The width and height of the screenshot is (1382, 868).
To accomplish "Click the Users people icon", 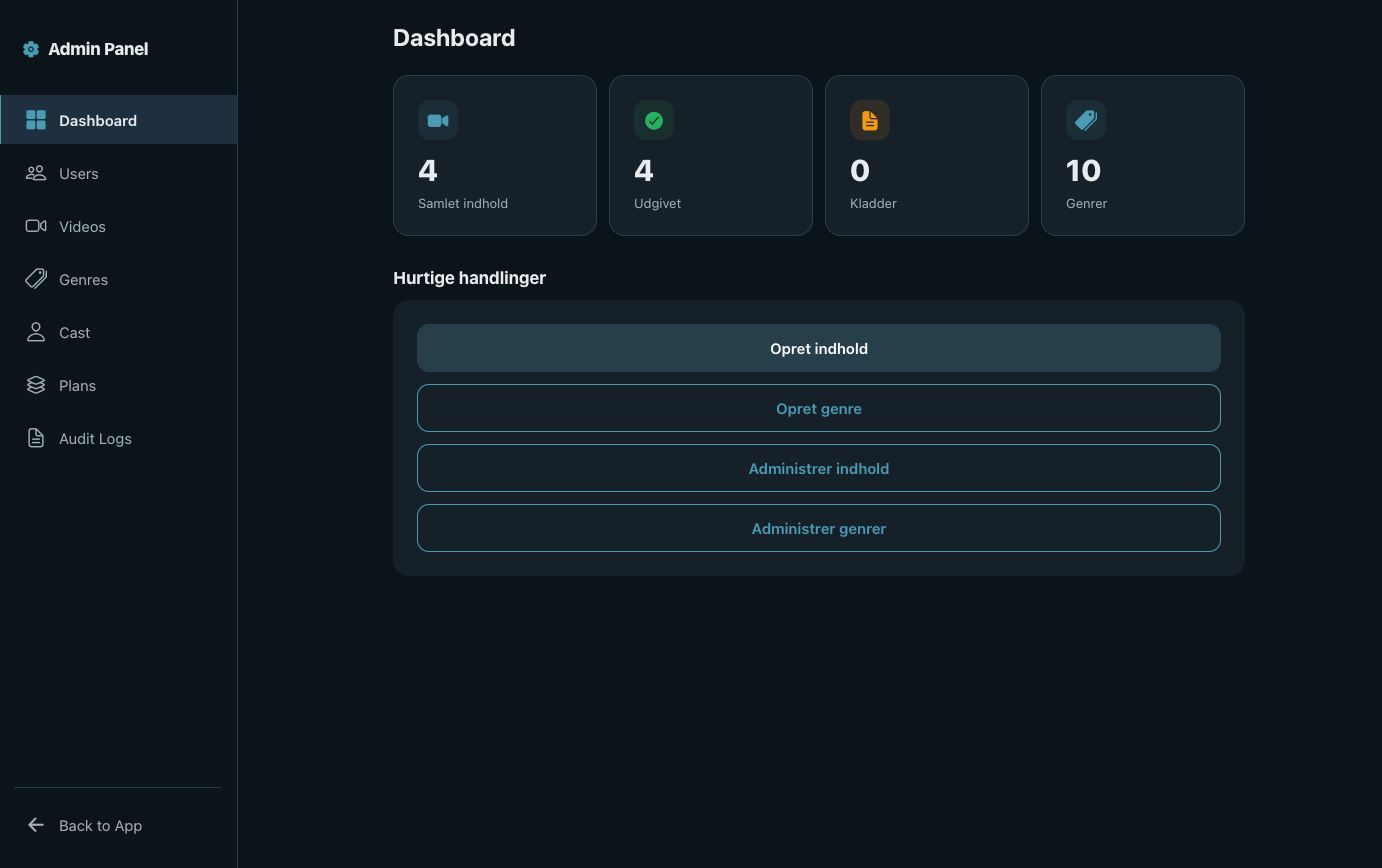I will coord(36,173).
